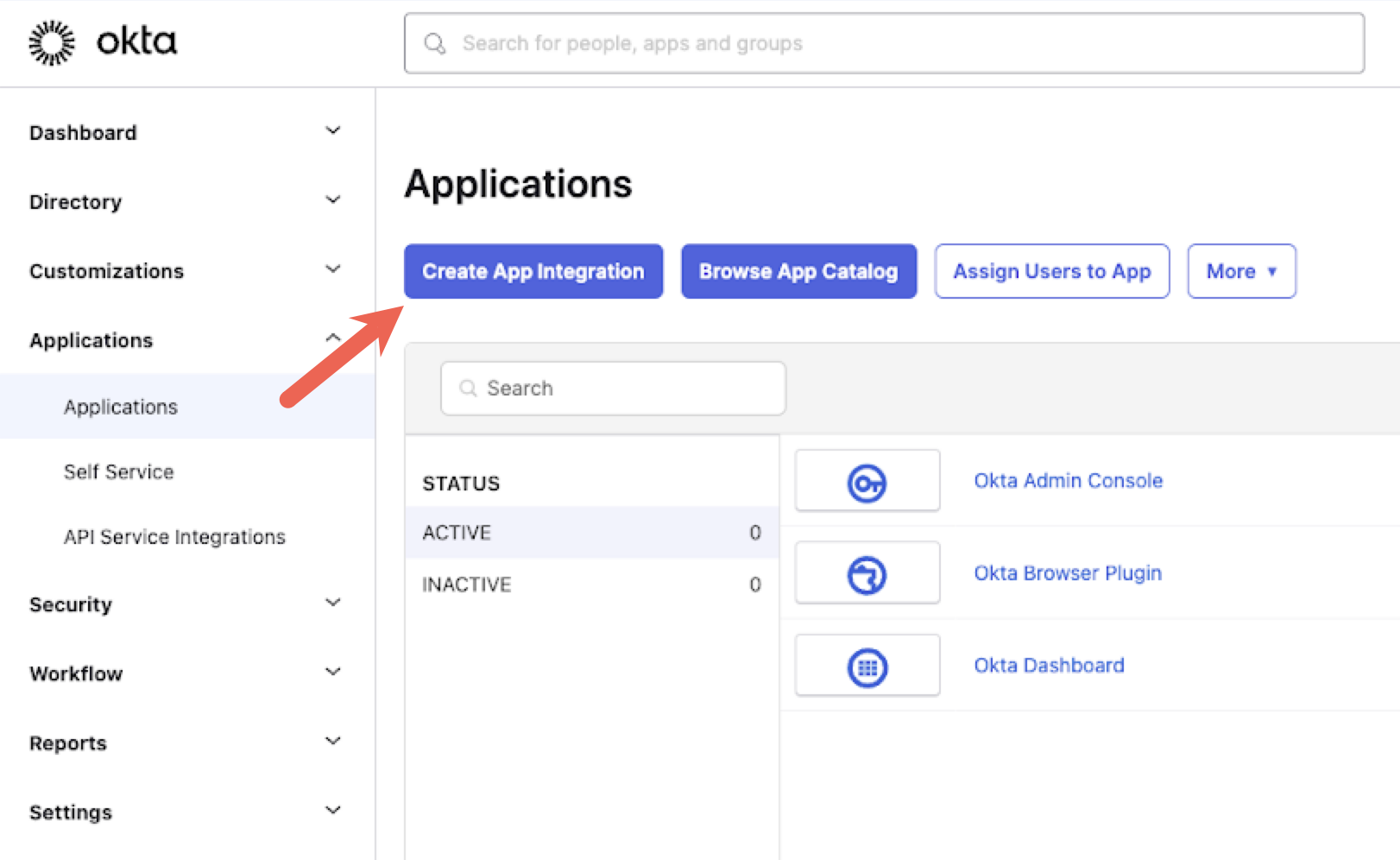Focus the applications list Search field

point(613,389)
